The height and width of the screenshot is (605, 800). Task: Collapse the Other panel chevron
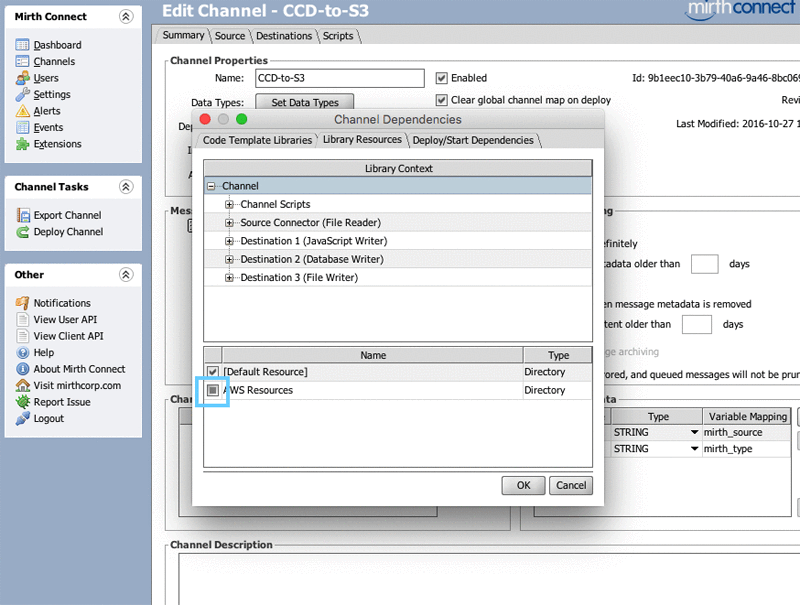tap(126, 275)
